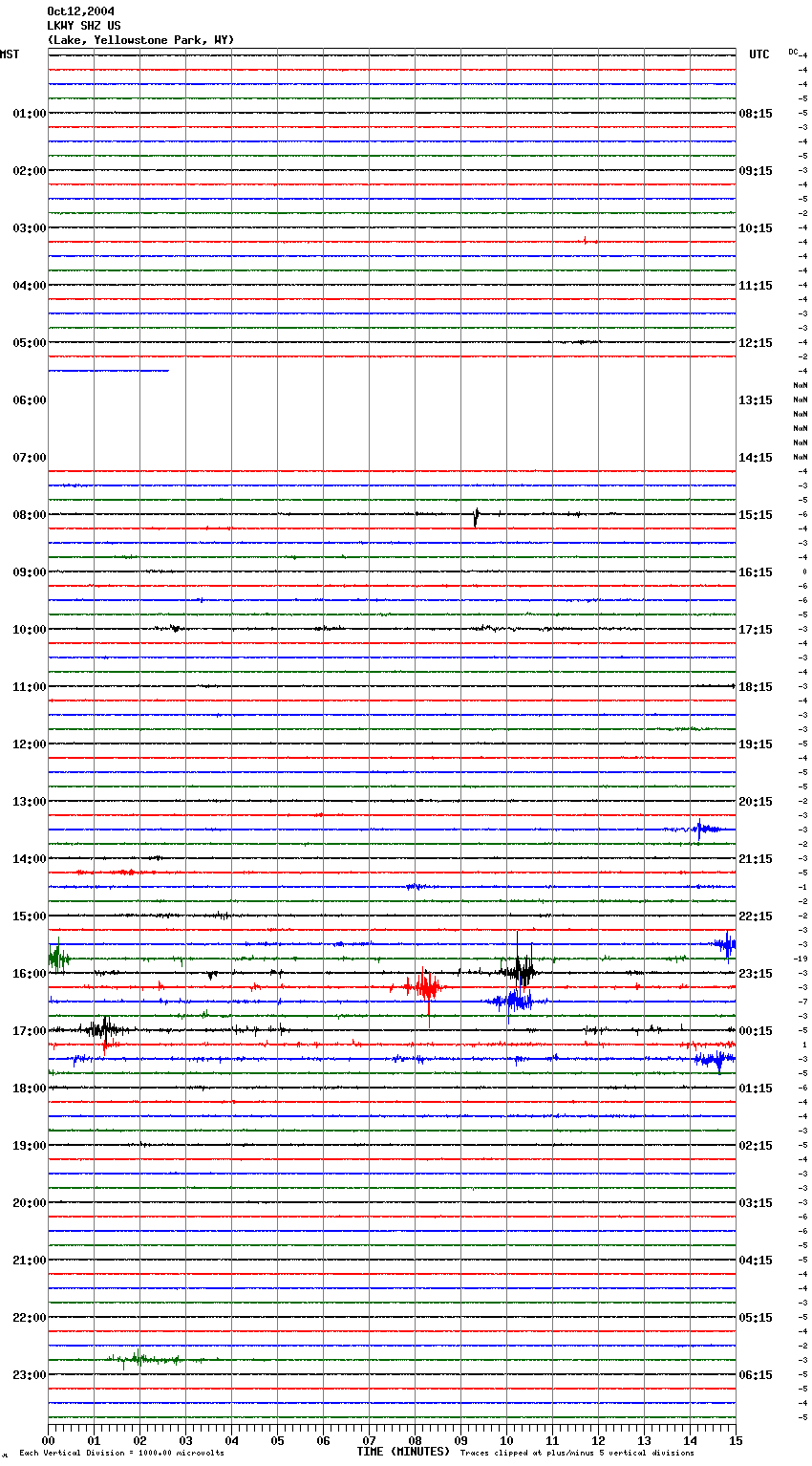
Task: Click the TIME (MINUTES) axis title
Action: 403,1452
